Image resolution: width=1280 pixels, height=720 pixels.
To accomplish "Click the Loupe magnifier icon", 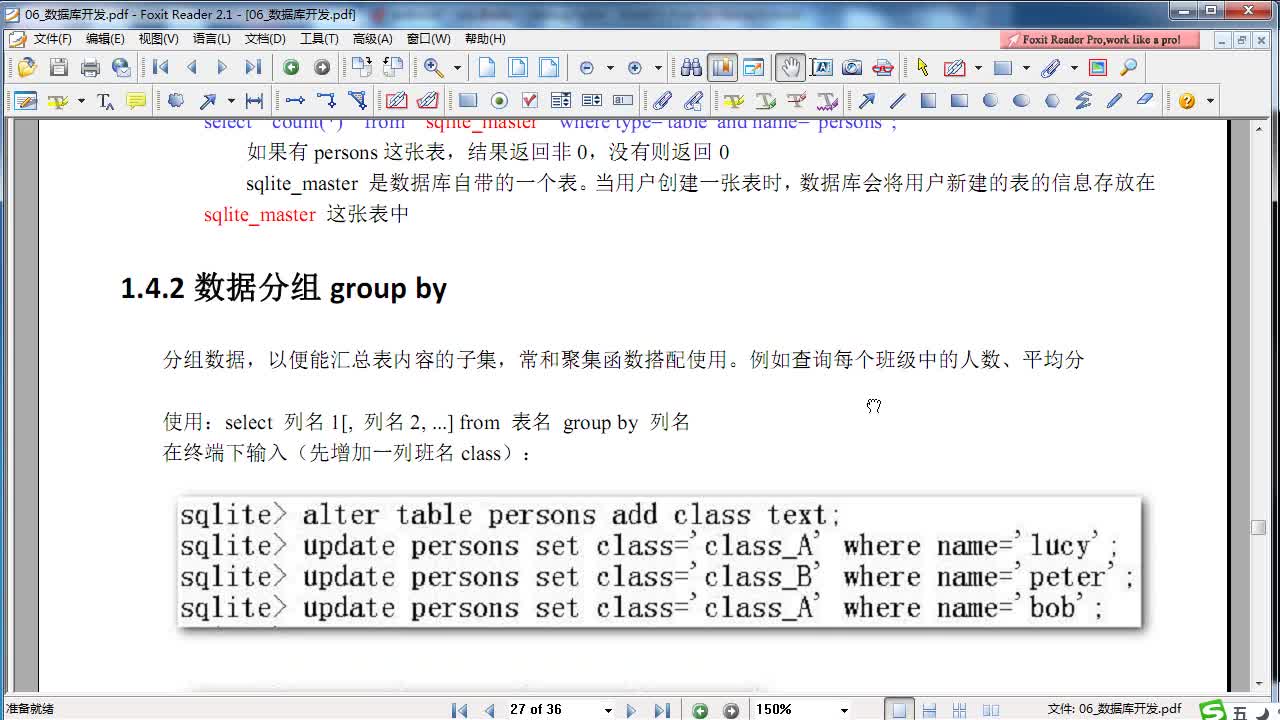I will pyautogui.click(x=1129, y=67).
